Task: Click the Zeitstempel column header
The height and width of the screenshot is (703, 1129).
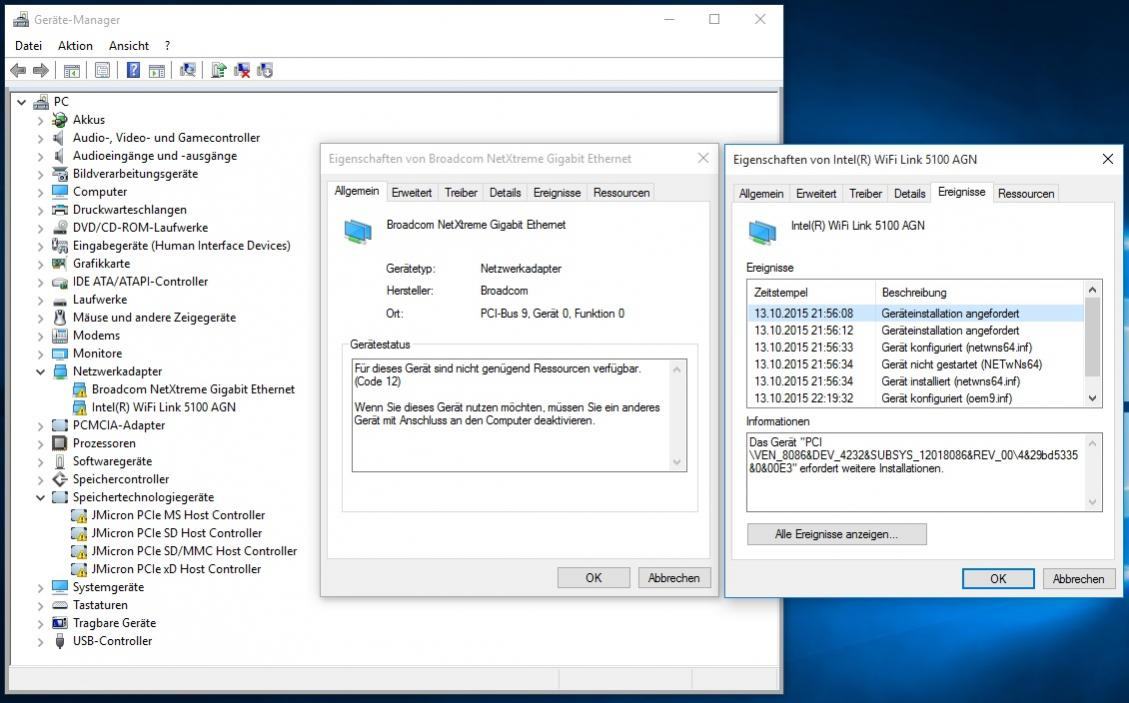Action: coord(811,292)
